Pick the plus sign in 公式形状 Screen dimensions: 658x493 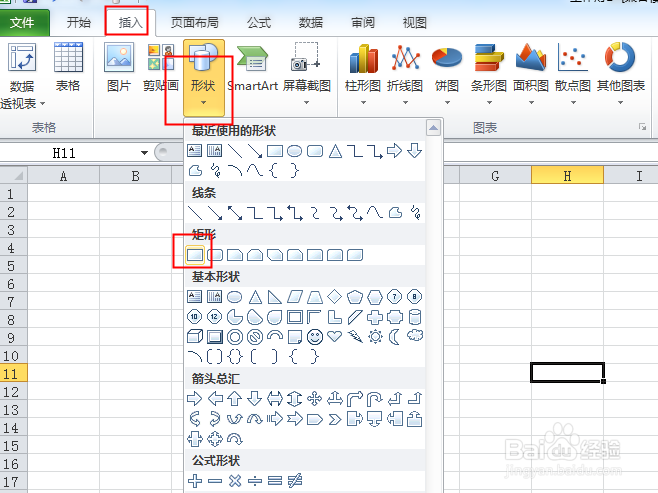tap(195, 480)
